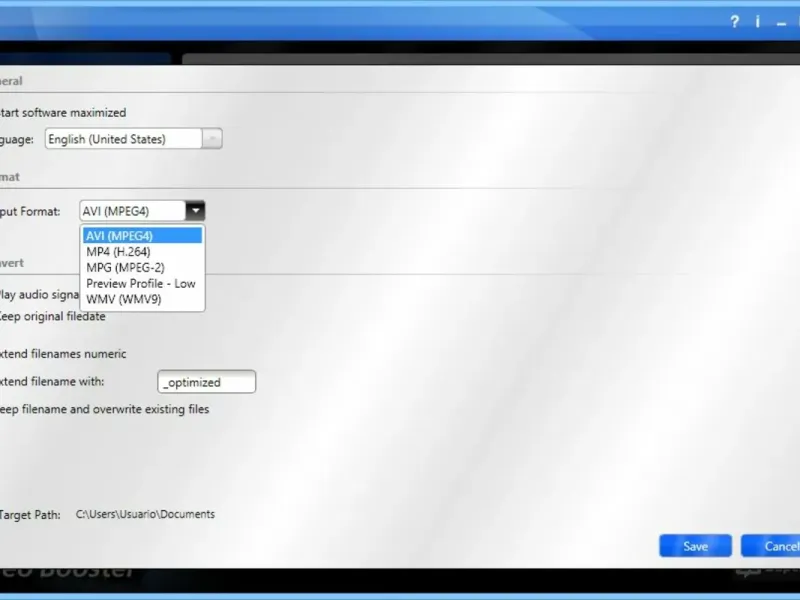Viewport: 800px width, 600px height.
Task: Select AVI (MPEG4) in the format list
Action: coord(142,236)
